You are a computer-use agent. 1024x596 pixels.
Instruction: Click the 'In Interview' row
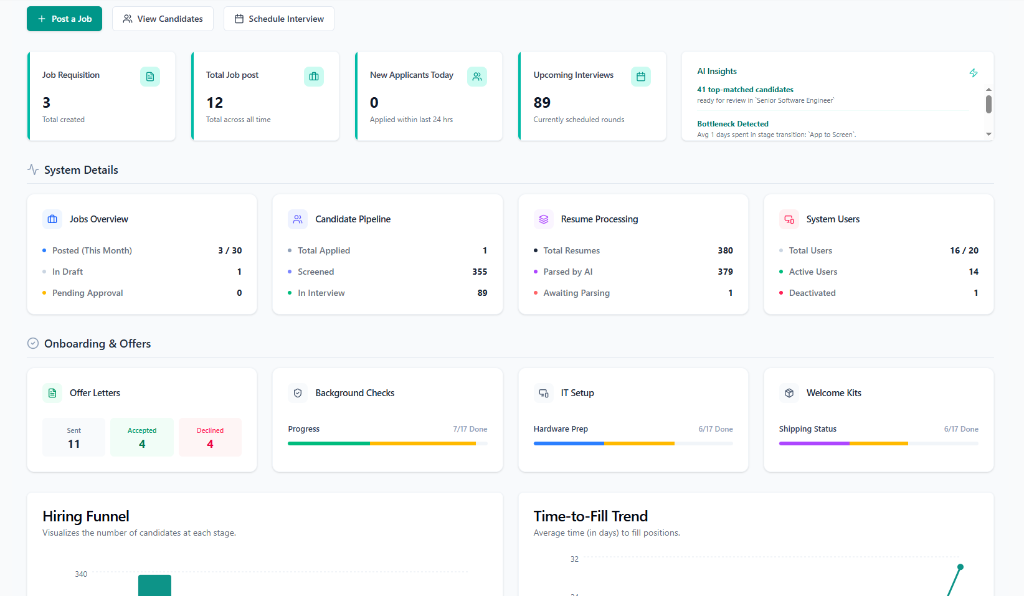[387, 293]
